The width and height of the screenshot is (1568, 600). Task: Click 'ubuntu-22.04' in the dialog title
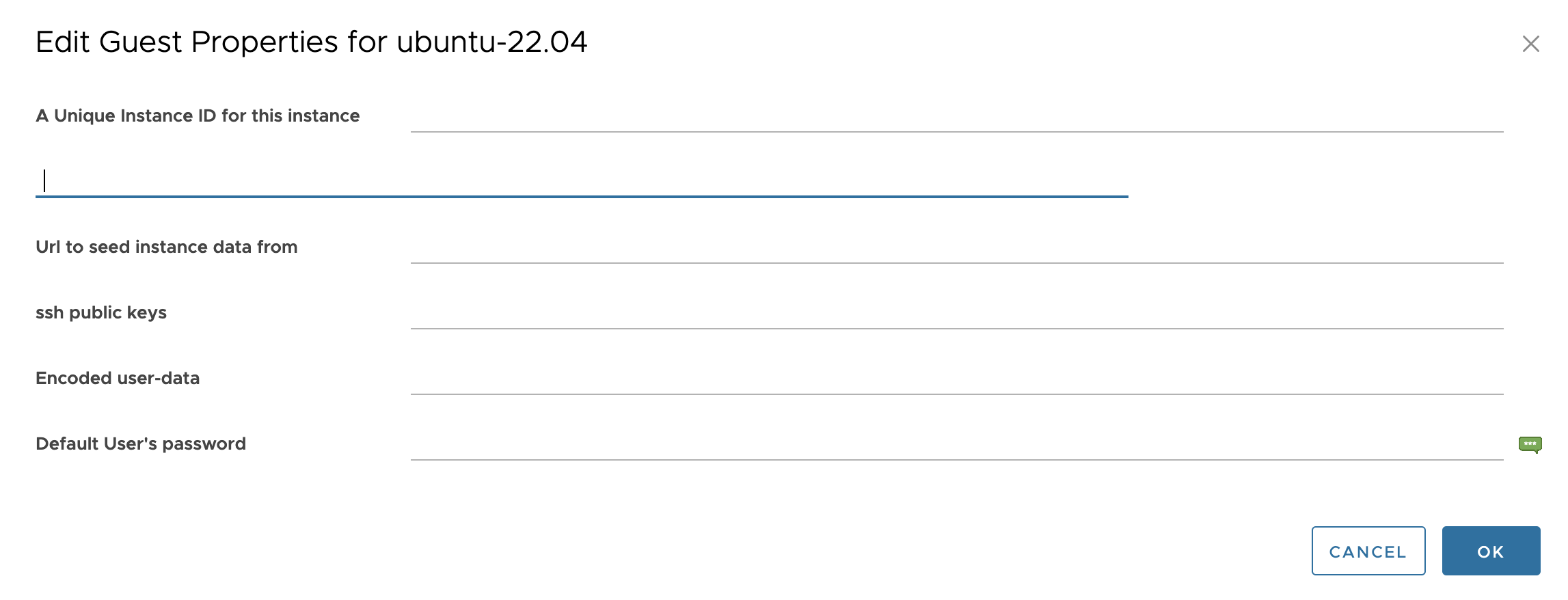tap(491, 42)
